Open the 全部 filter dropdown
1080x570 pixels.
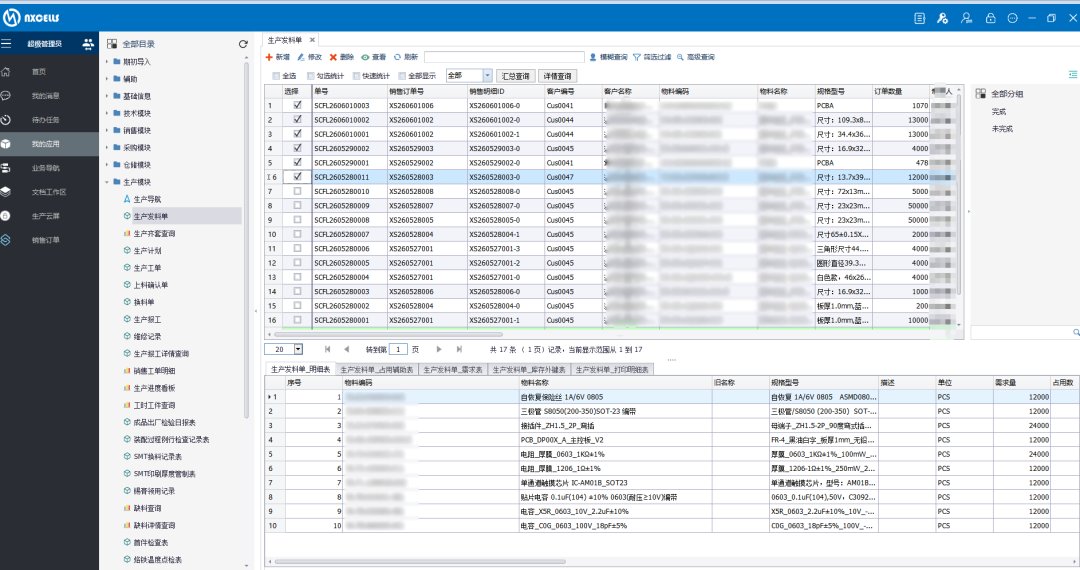point(488,76)
